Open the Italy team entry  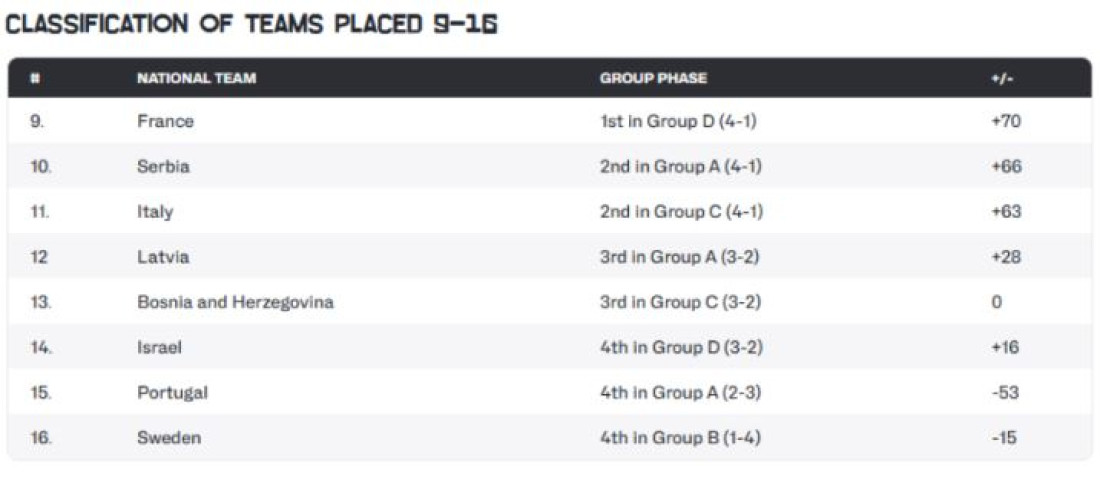pyautogui.click(x=155, y=212)
